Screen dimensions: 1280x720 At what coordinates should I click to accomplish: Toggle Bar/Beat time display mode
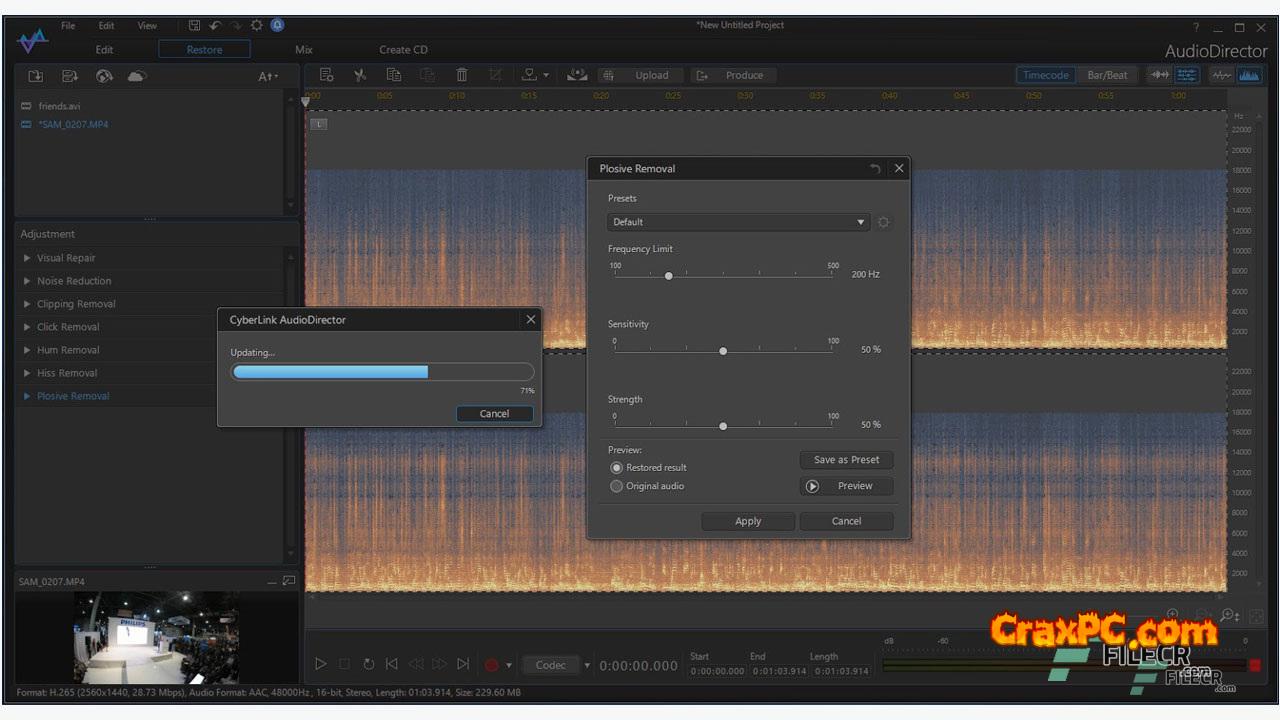1107,75
